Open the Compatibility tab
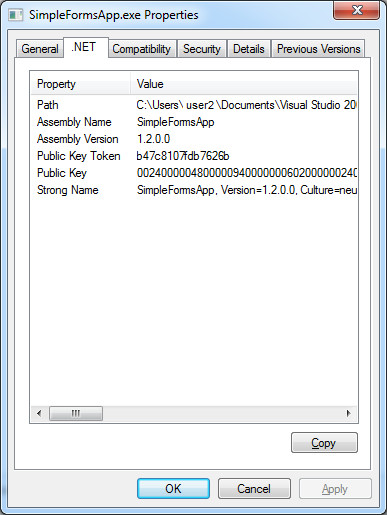 [x=142, y=49]
